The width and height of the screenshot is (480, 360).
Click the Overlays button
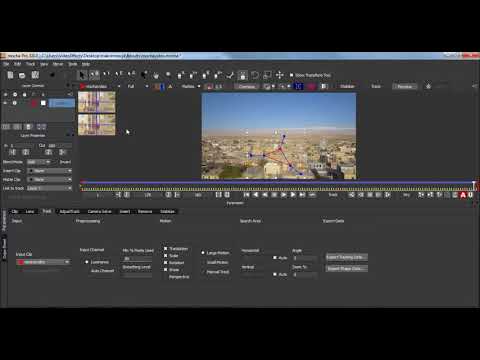[x=247, y=87]
